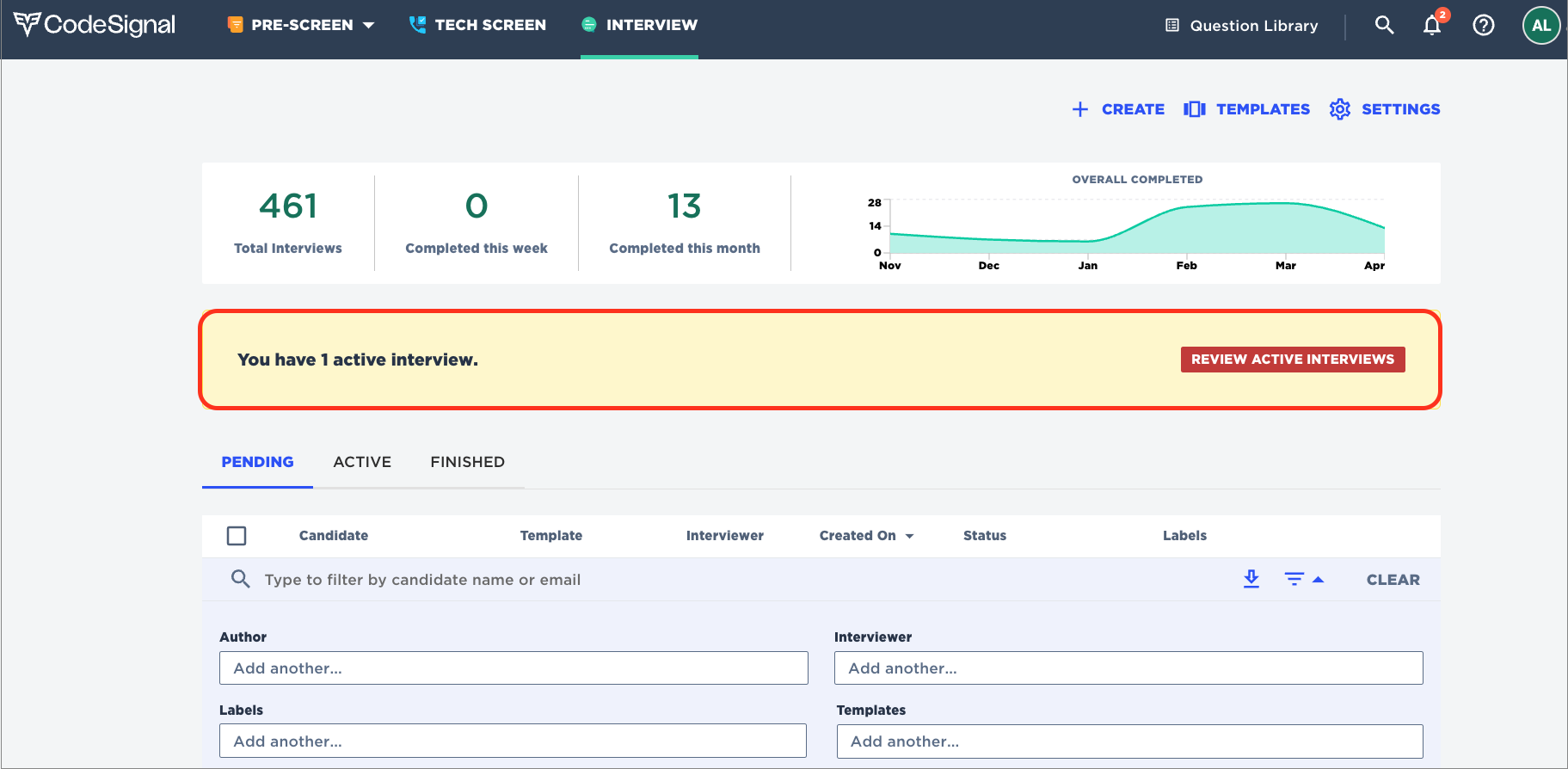Click the Clear filters button
1568x769 pixels.
(x=1393, y=580)
